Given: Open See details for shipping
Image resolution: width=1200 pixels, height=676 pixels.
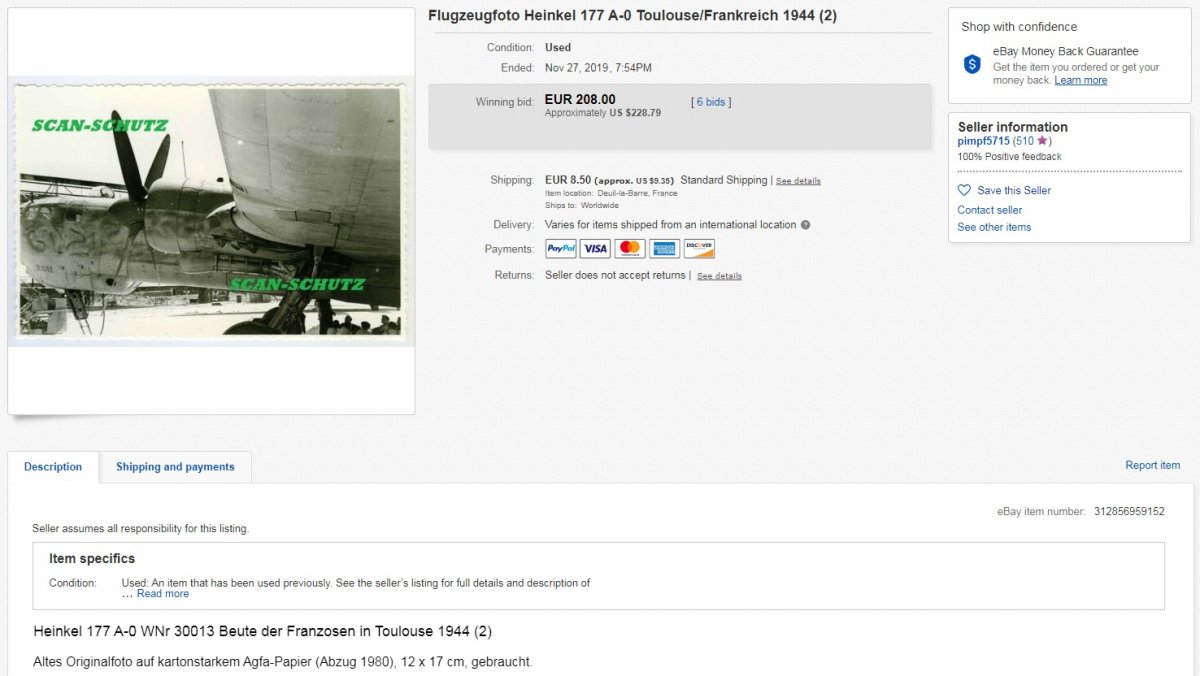Looking at the screenshot, I should 798,181.
